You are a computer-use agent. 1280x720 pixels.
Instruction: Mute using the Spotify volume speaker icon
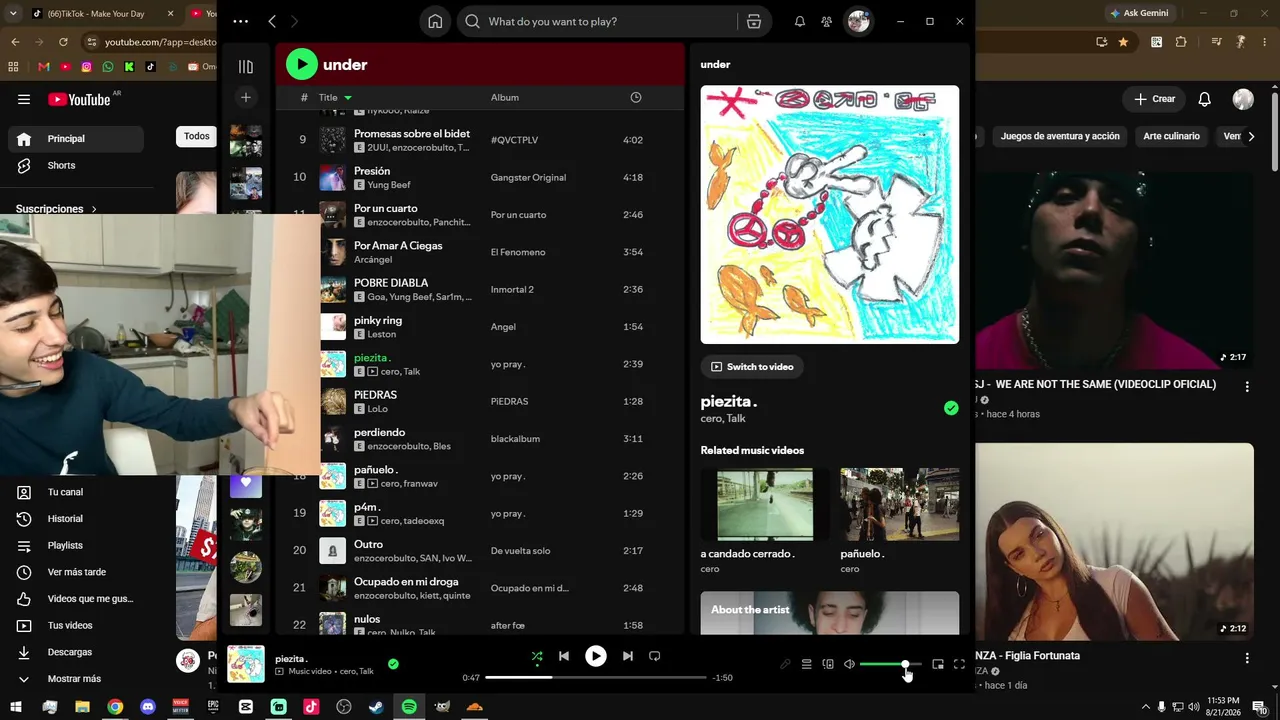tap(849, 664)
